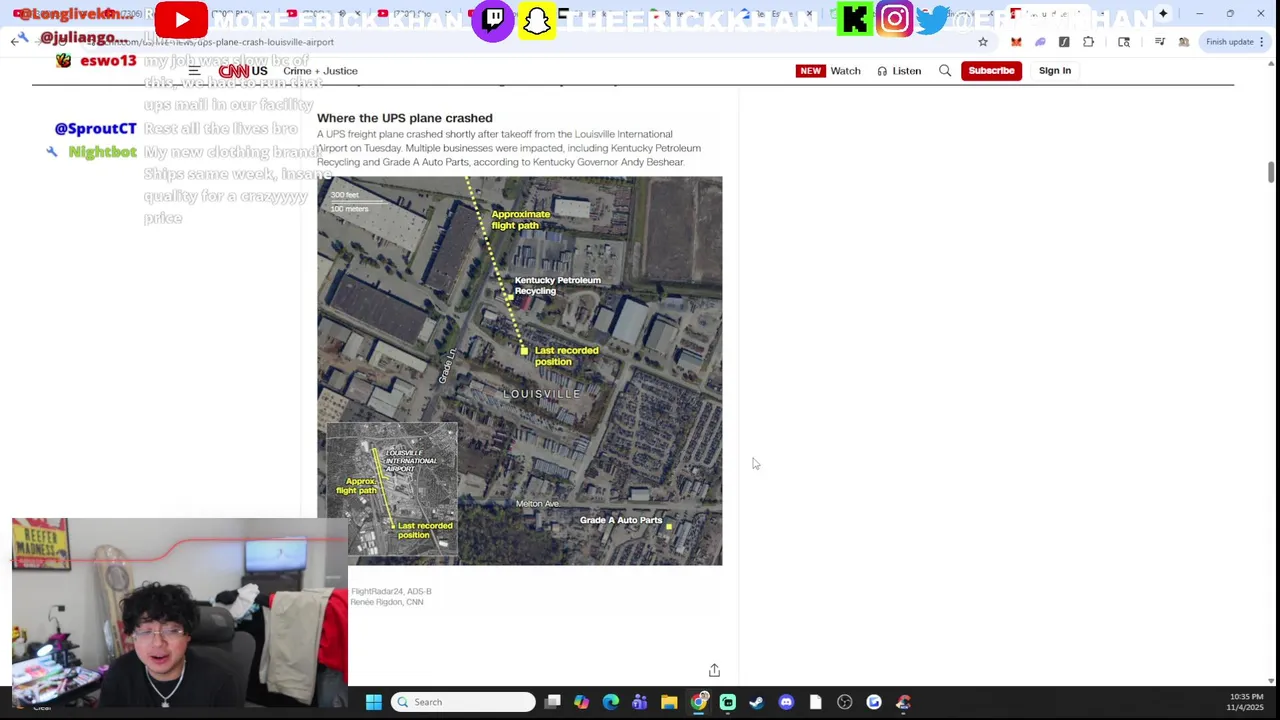The height and width of the screenshot is (720, 1280).
Task: Bookmark this page with the star icon
Action: click(983, 42)
